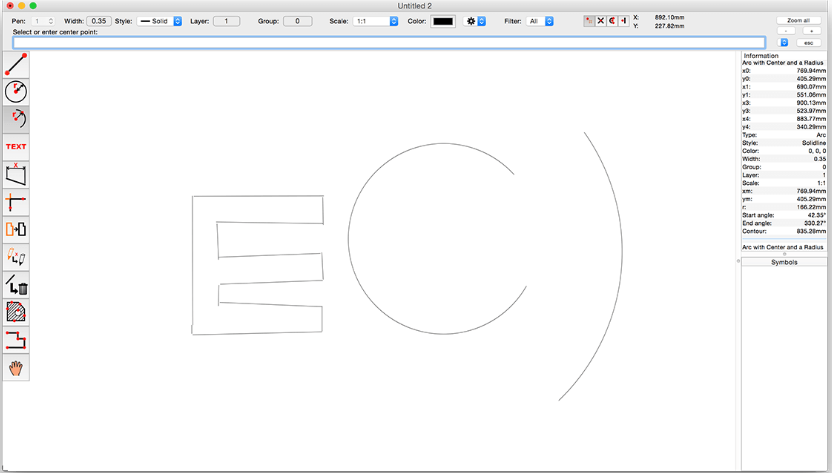This screenshot has height=473, width=832.
Task: Select the Circle tool in left toolbar
Action: click(16, 91)
